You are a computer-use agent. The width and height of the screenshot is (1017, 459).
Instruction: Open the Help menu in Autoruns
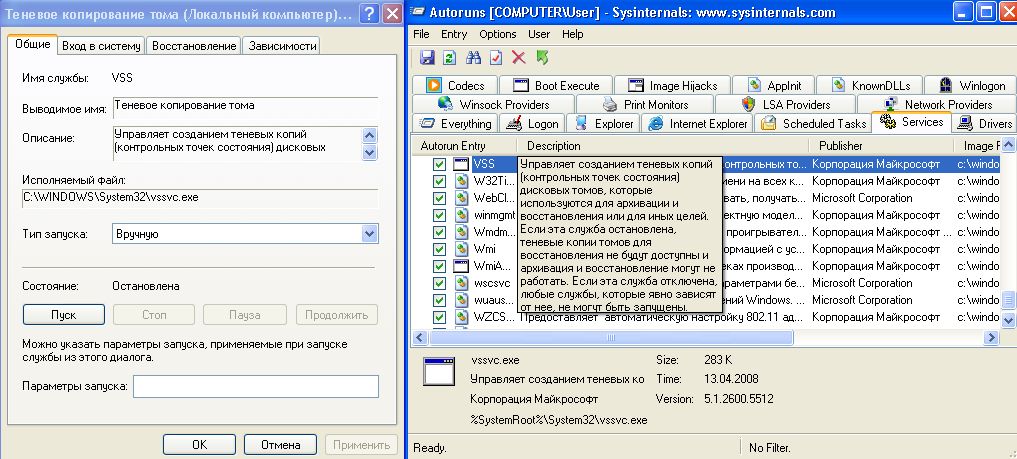(573, 34)
